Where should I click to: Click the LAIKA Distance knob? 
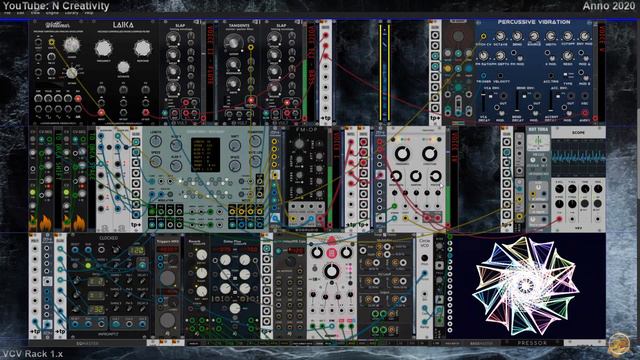[123, 67]
